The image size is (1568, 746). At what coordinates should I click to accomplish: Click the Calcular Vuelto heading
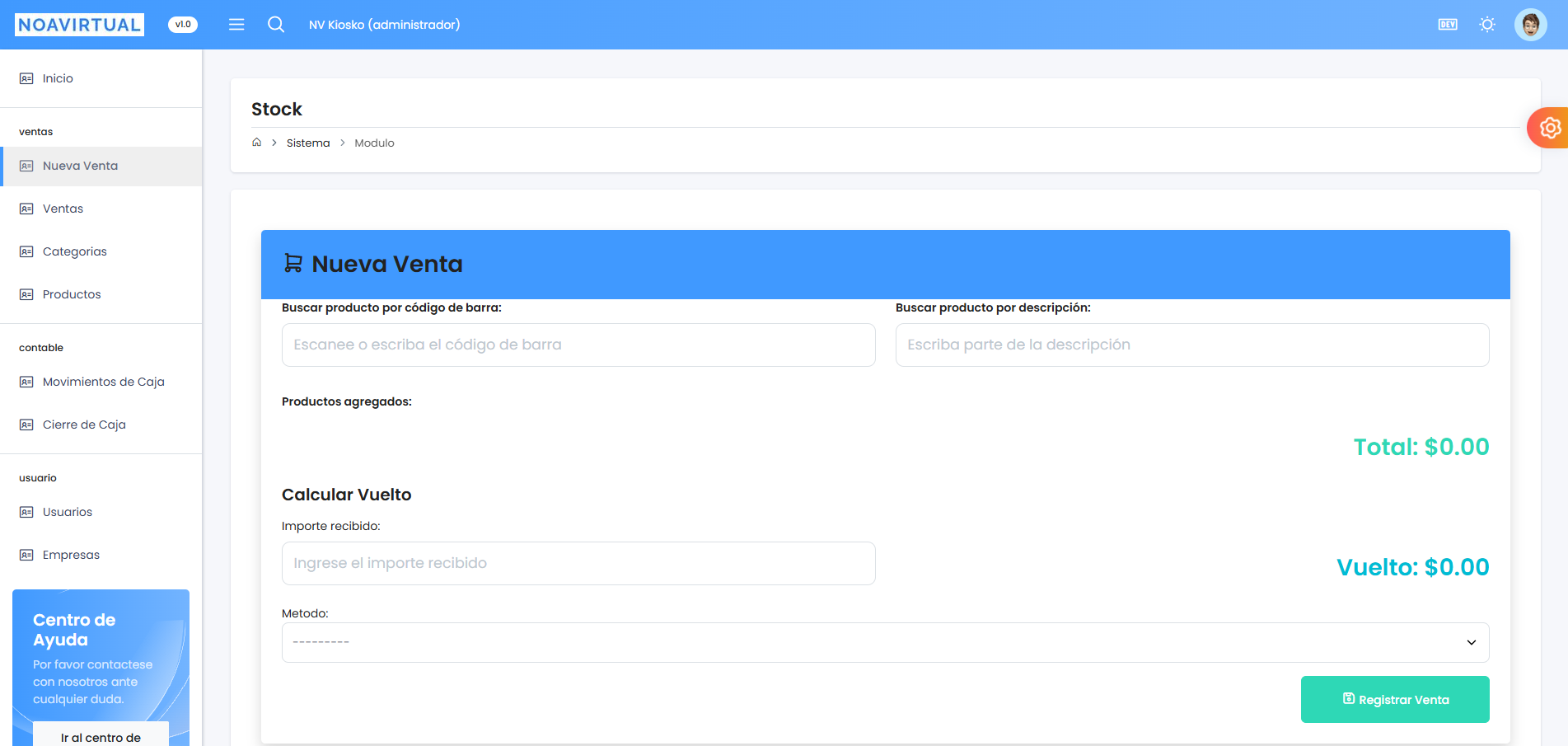pos(347,495)
